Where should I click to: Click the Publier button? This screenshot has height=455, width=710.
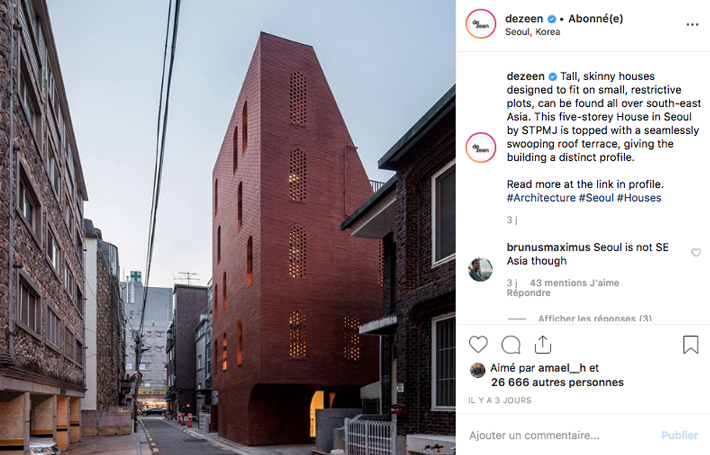point(680,435)
